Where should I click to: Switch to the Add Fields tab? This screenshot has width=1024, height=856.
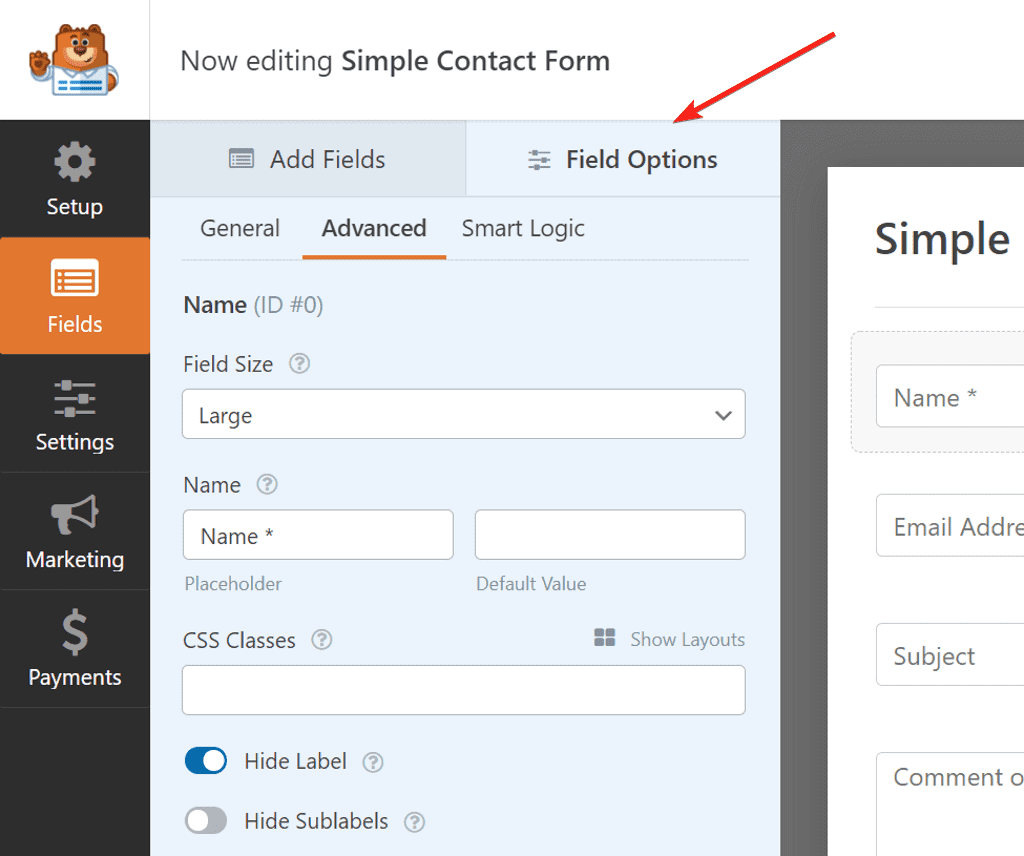(308, 160)
